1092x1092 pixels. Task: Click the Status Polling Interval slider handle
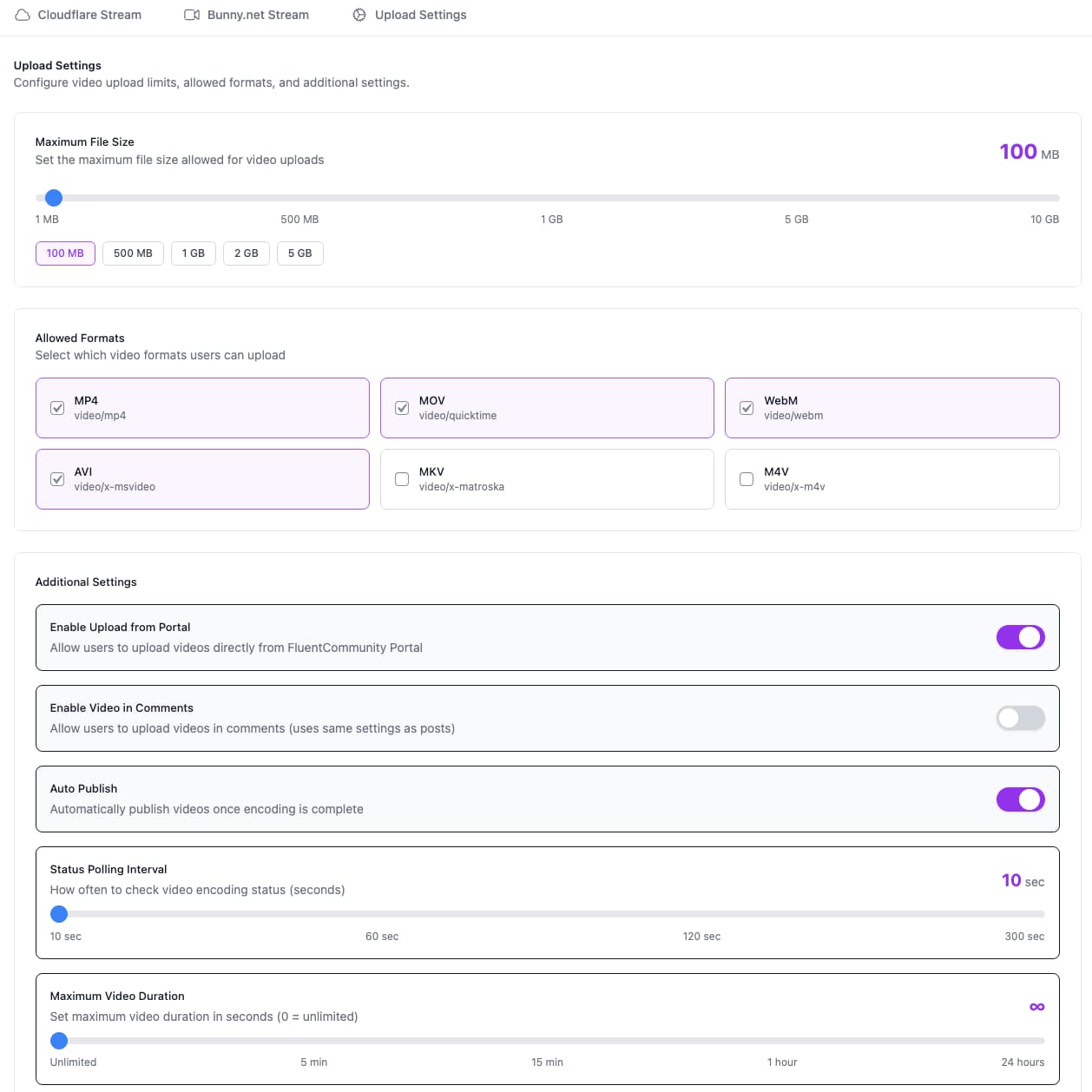point(59,913)
